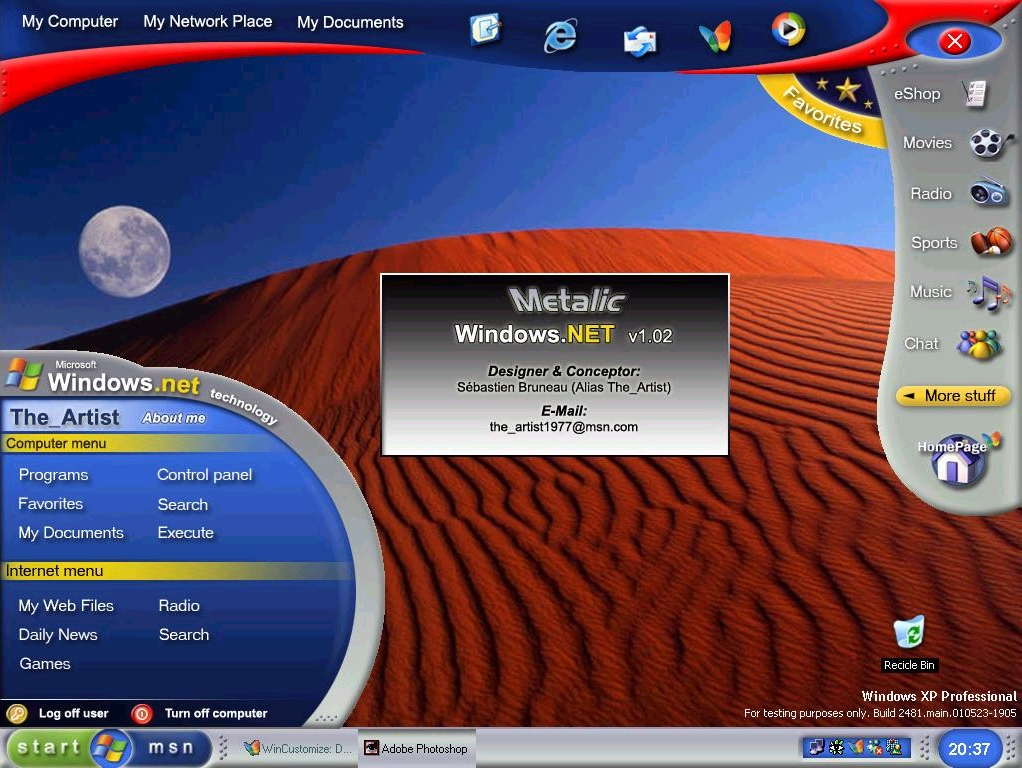
Task: Close the top bar with the red X
Action: 955,42
